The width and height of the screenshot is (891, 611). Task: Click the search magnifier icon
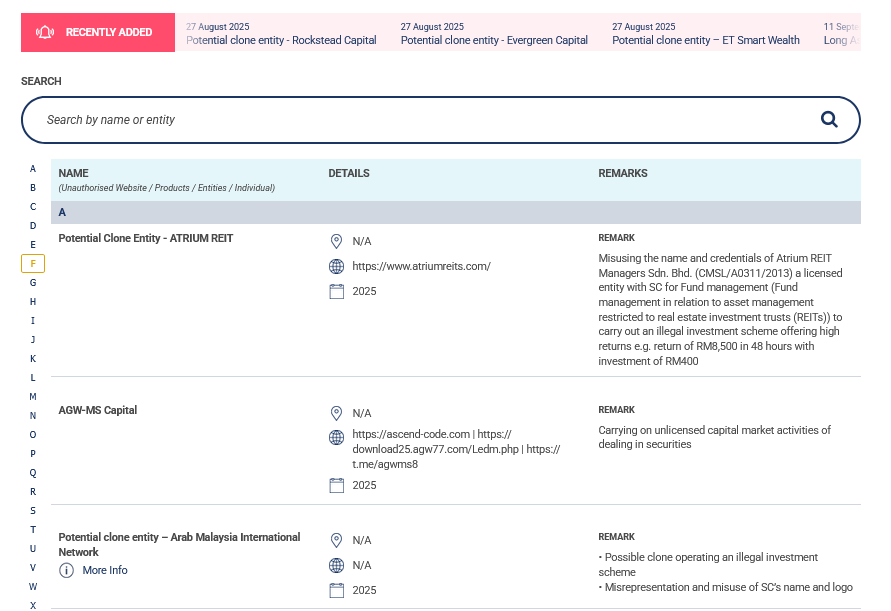[x=829, y=119]
